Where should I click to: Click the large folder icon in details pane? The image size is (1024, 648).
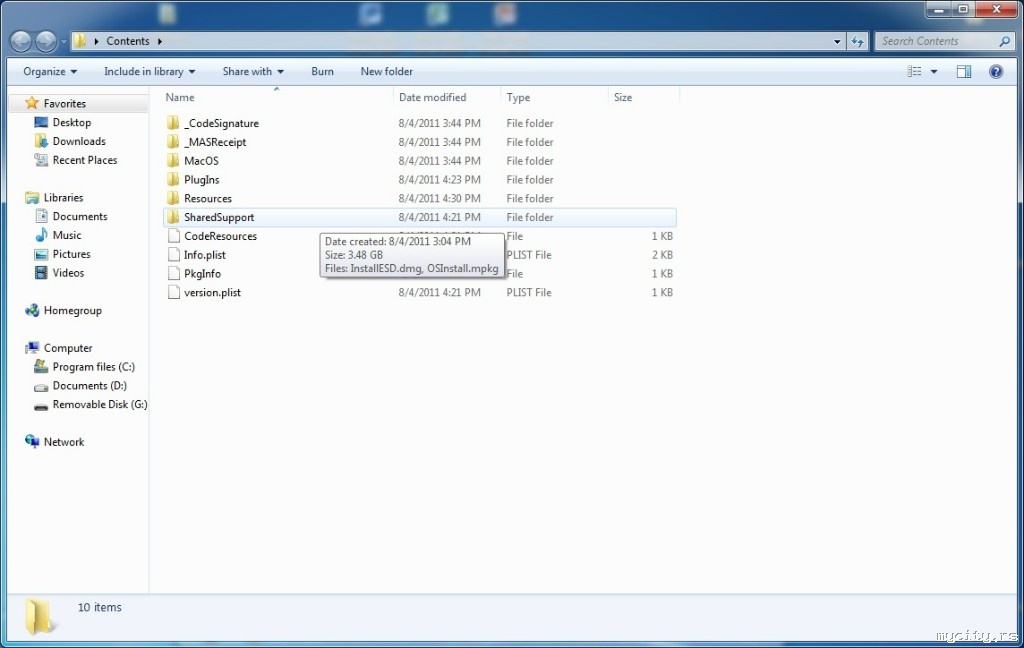(39, 617)
